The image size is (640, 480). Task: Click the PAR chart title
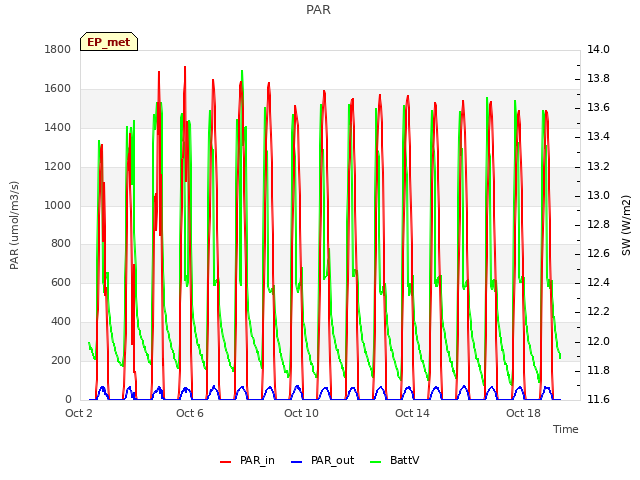click(x=318, y=10)
